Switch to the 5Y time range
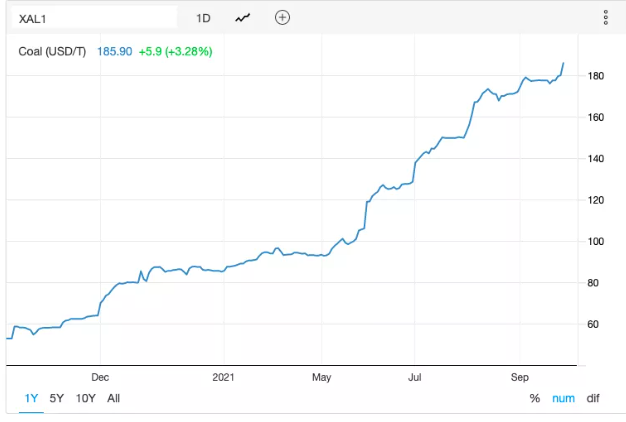The image size is (626, 422). point(57,398)
